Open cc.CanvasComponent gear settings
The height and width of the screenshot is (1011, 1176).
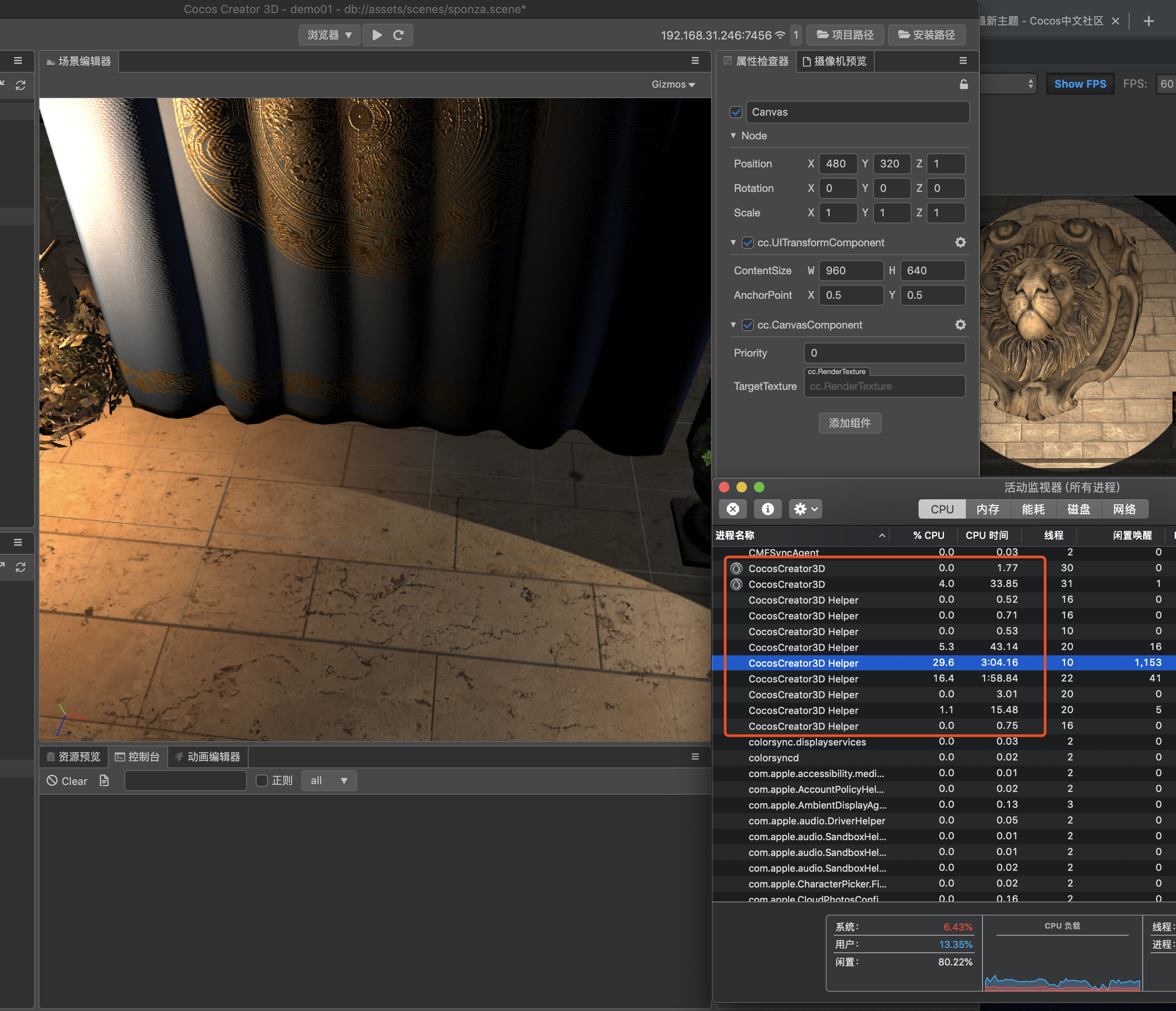click(x=960, y=325)
